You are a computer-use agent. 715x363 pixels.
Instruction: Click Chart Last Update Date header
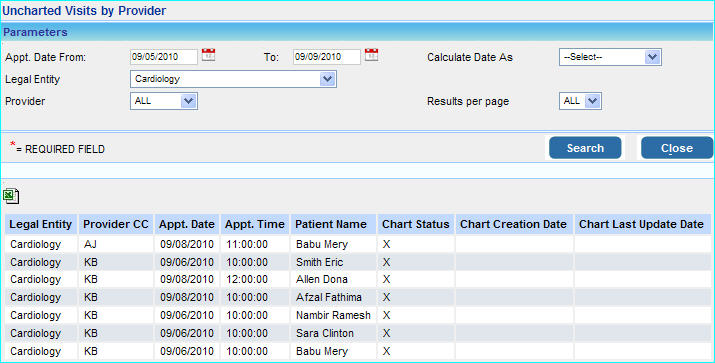[642, 224]
